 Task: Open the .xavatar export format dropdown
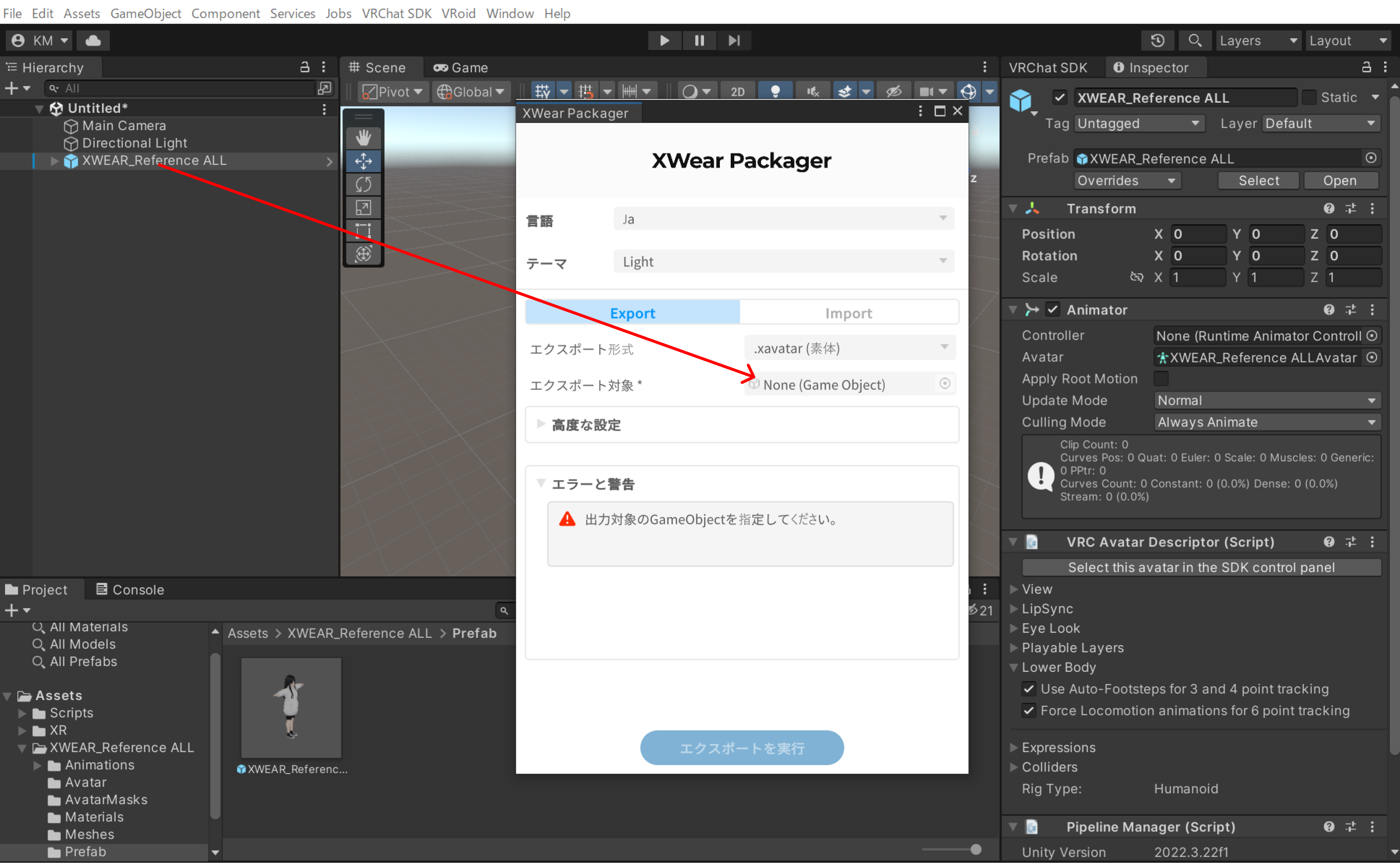click(x=850, y=348)
